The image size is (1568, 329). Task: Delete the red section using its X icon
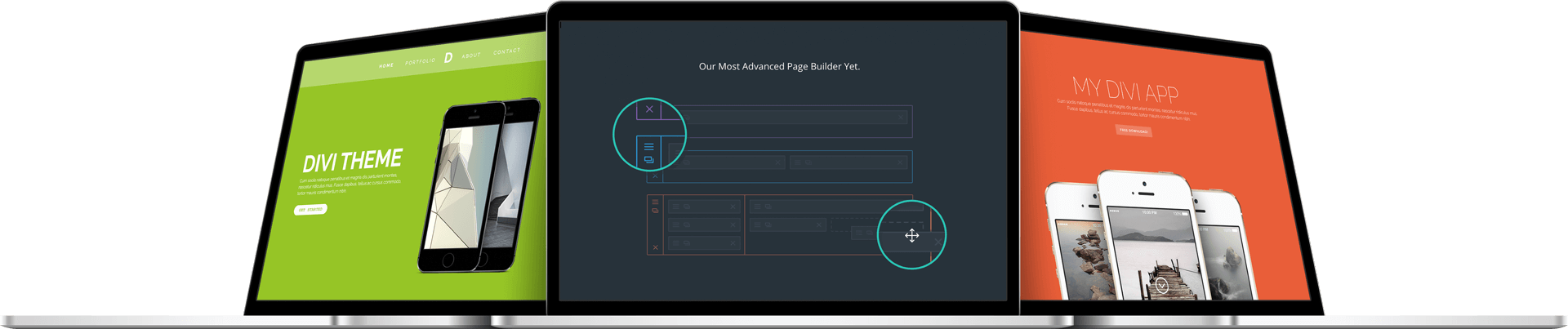point(655,247)
